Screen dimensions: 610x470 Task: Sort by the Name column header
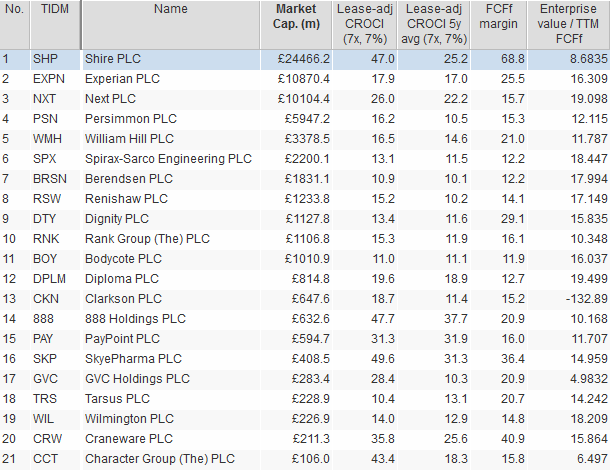pos(171,25)
